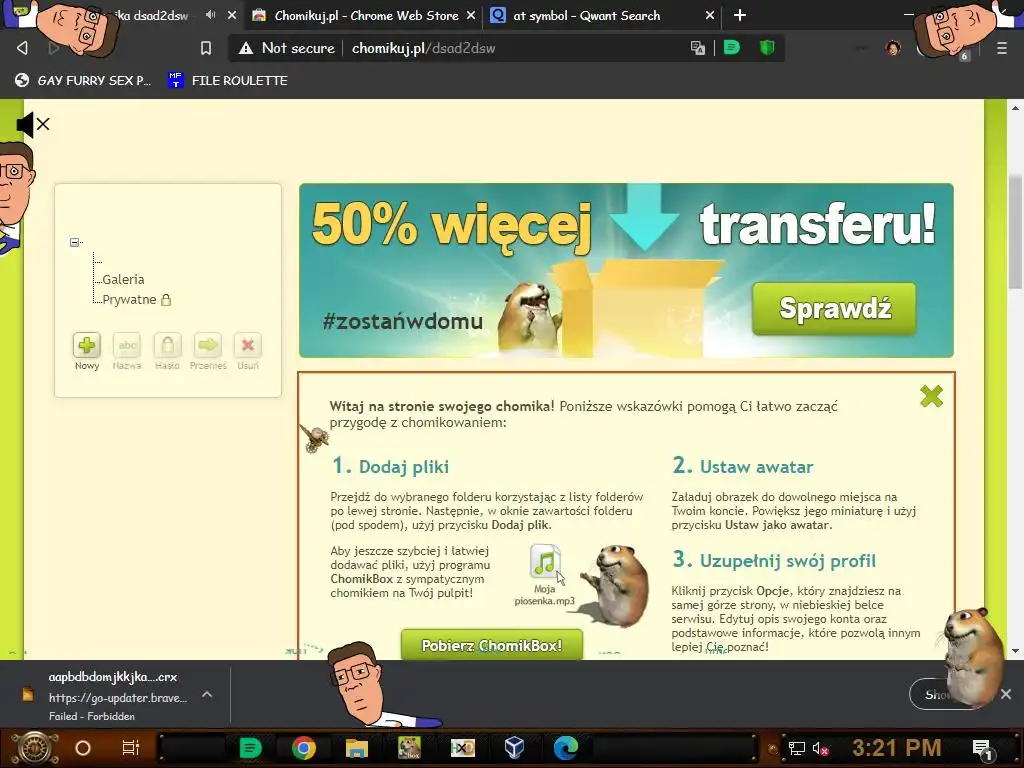The height and width of the screenshot is (768, 1024).
Task: Click the Ustaw awatar heading
Action: (756, 467)
